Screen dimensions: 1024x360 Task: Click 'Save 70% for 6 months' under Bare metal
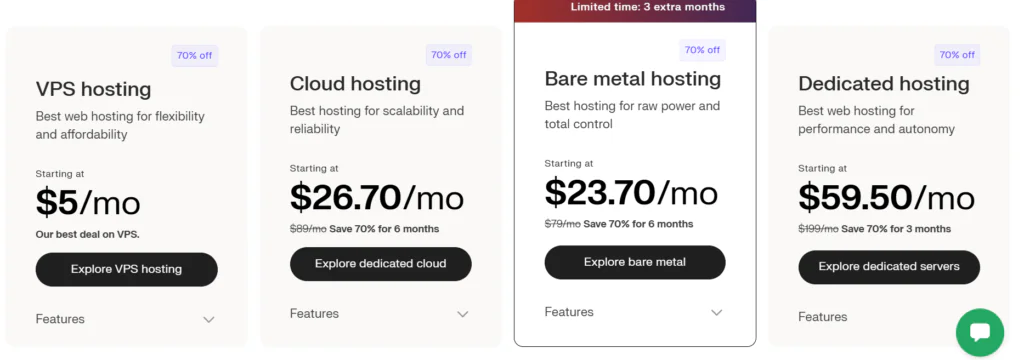(638, 224)
